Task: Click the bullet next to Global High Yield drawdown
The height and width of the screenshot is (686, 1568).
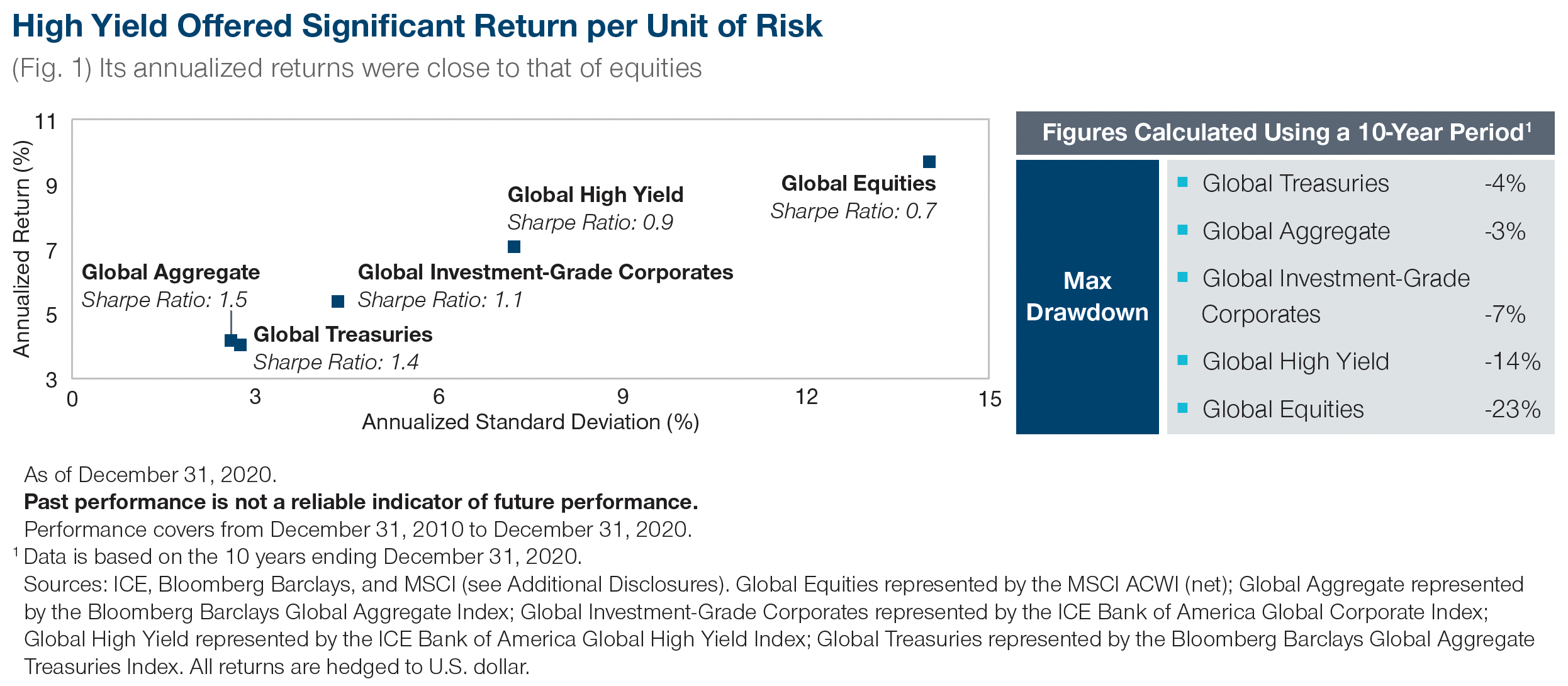Action: (x=1182, y=361)
